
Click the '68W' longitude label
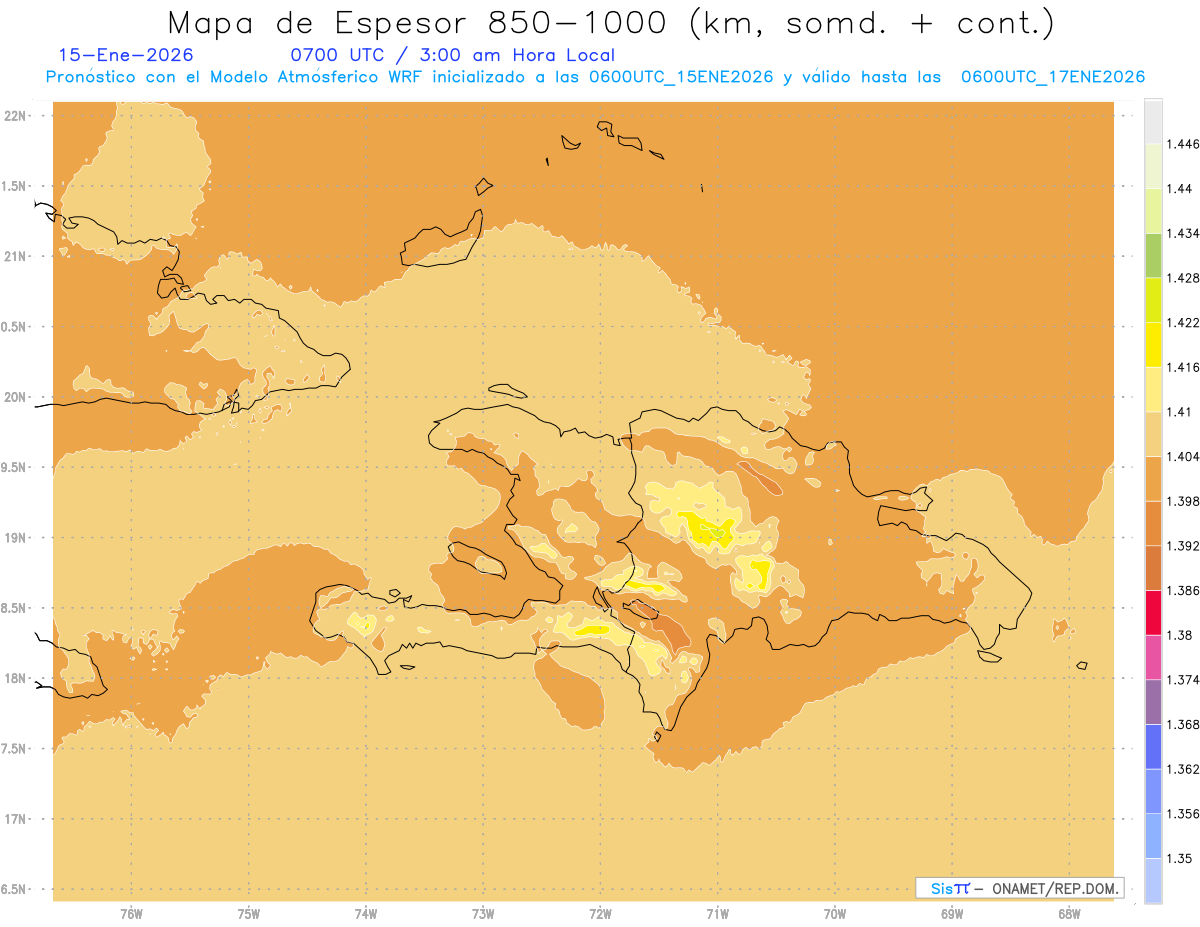tap(1069, 914)
